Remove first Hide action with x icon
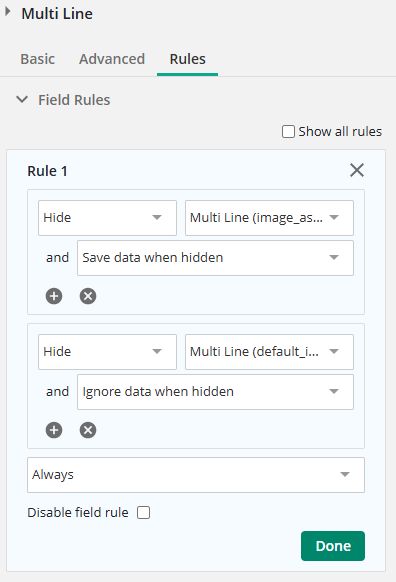The height and width of the screenshot is (582, 396). tap(88, 296)
